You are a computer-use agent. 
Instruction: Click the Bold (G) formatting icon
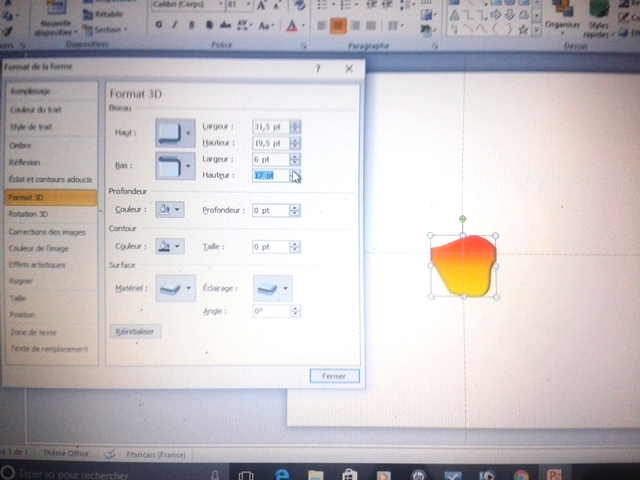coord(160,25)
